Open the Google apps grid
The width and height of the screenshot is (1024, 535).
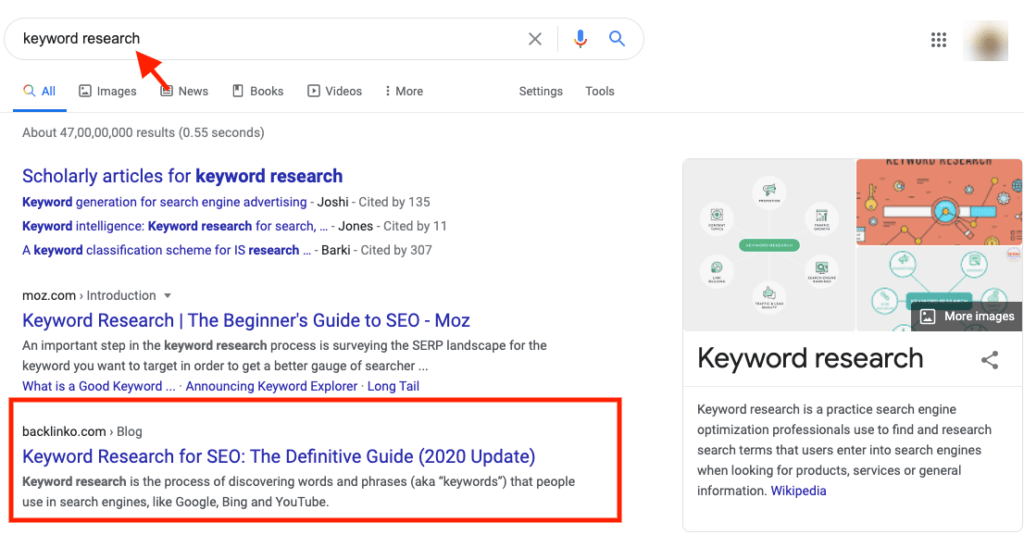938,40
